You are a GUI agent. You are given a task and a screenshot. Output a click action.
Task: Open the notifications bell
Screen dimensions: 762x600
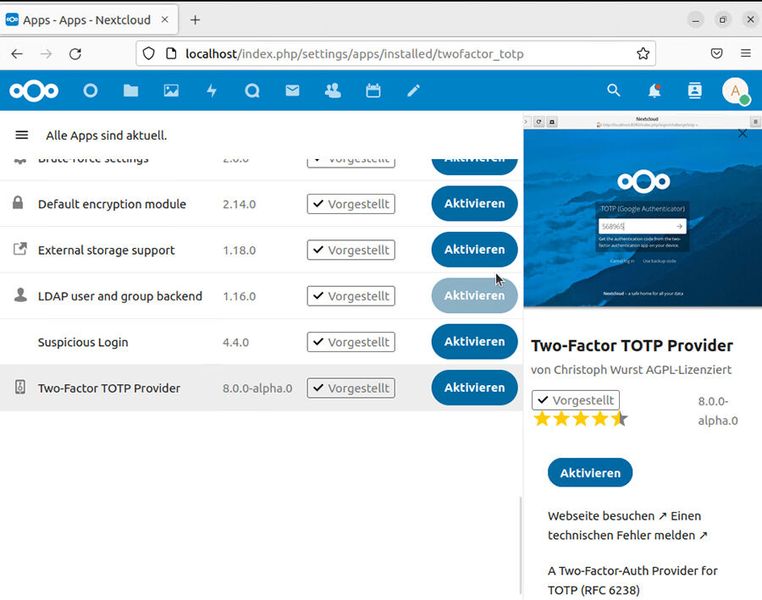pyautogui.click(x=655, y=90)
